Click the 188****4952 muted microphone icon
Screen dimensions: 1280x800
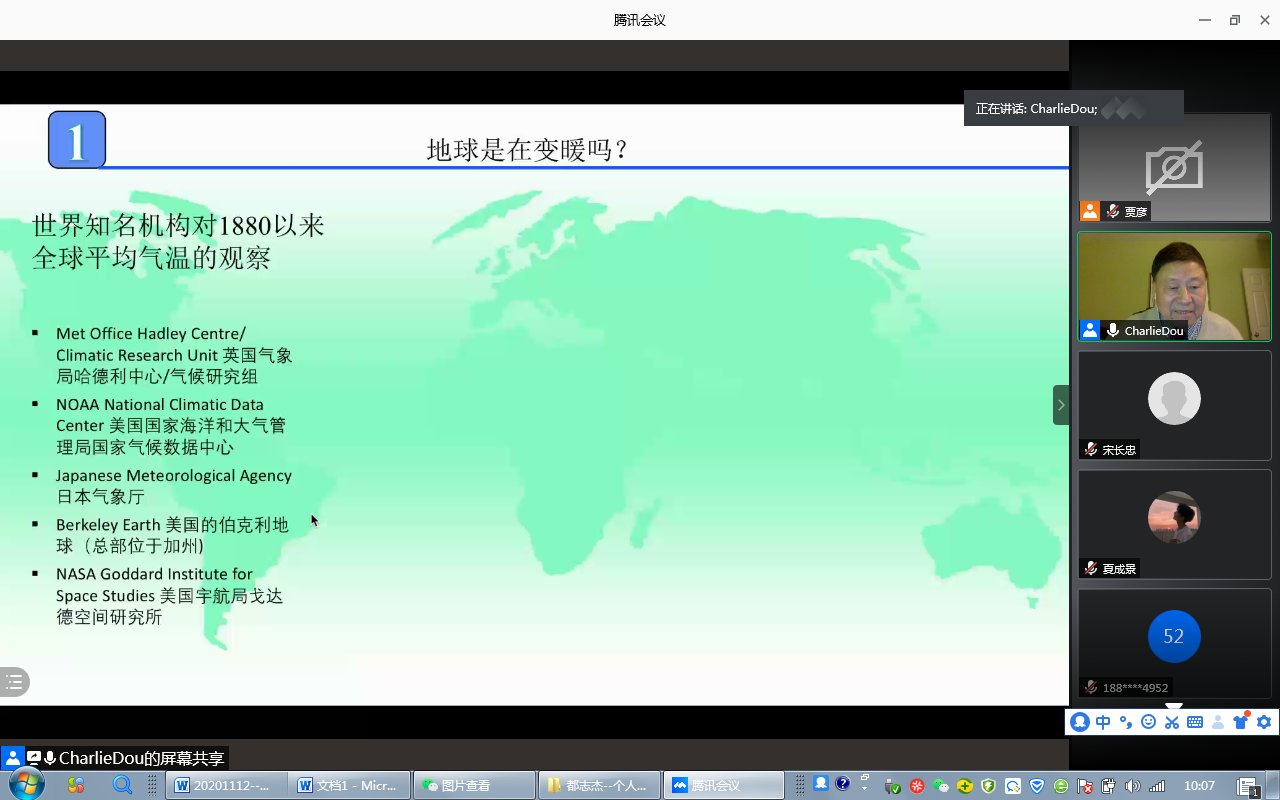pyautogui.click(x=1091, y=687)
